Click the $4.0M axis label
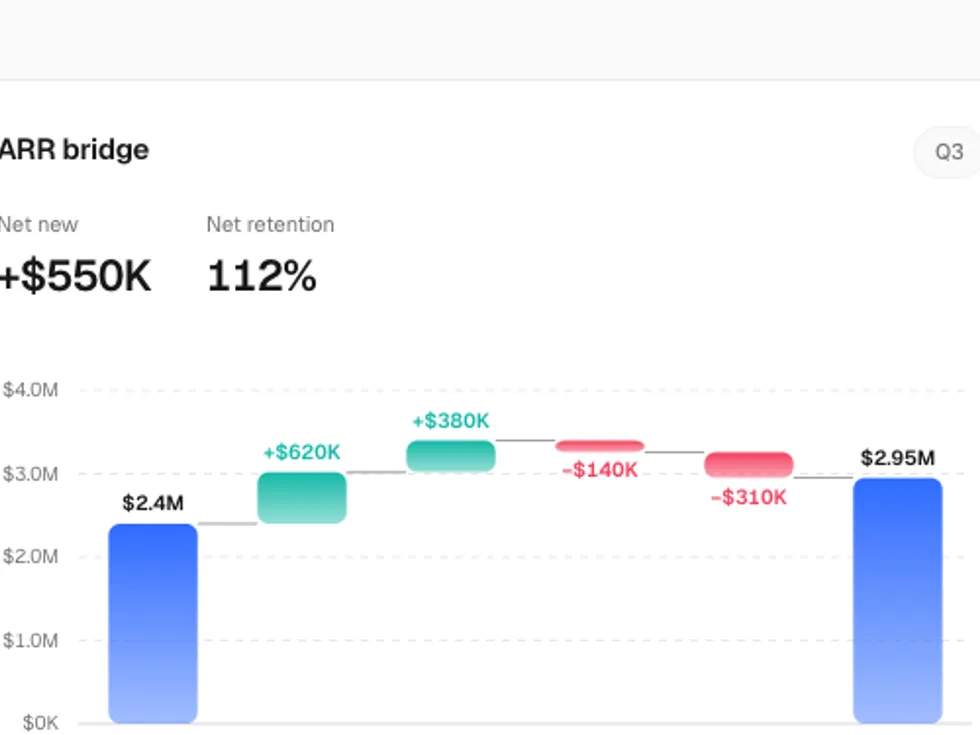Screen dimensions: 980x735 pos(30,390)
